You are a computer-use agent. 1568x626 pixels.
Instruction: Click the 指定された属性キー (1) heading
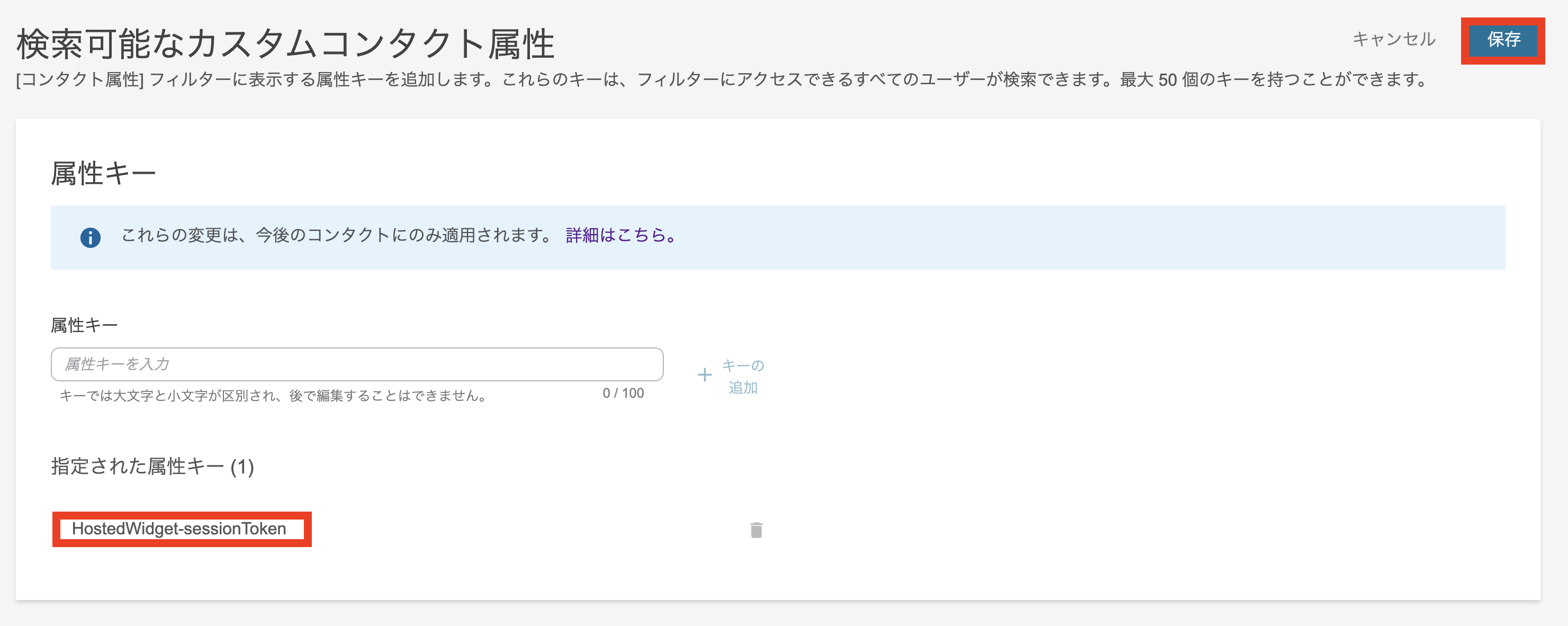[x=152, y=467]
